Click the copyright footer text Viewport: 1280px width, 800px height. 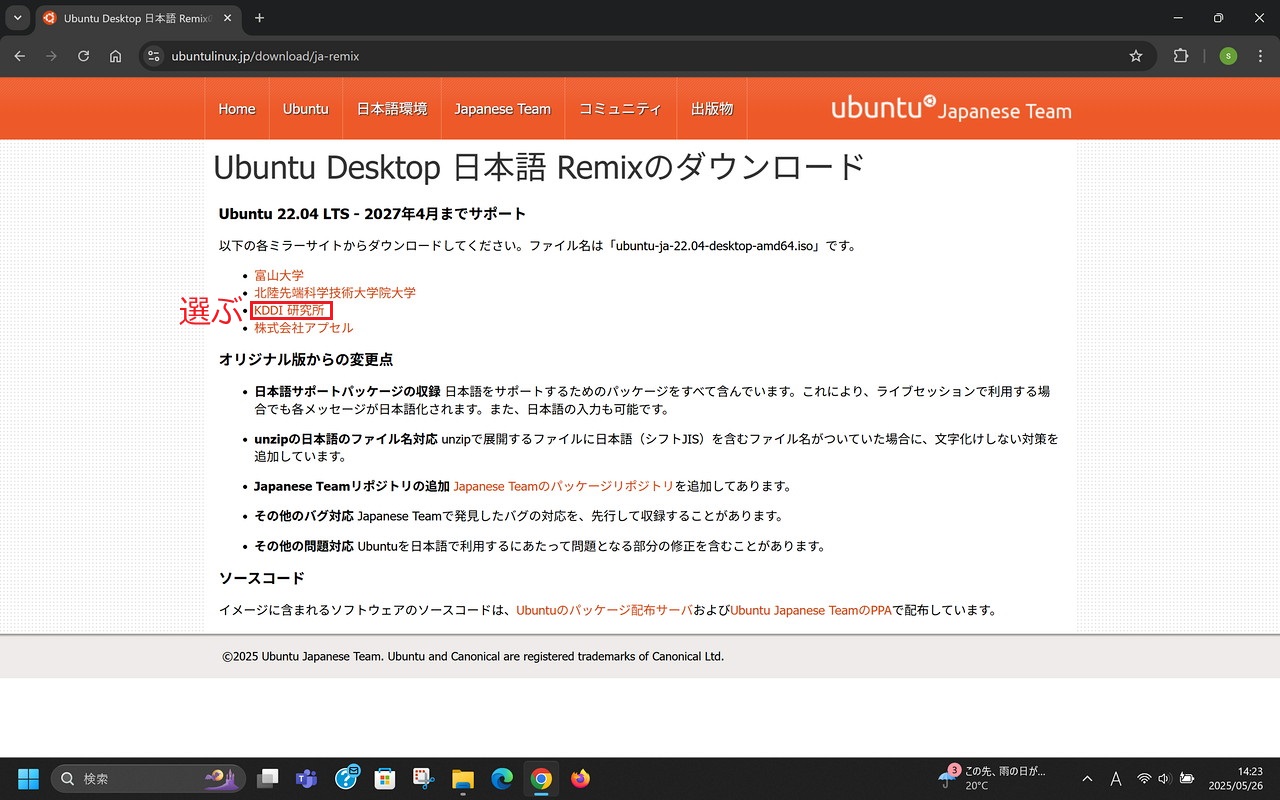(x=473, y=657)
